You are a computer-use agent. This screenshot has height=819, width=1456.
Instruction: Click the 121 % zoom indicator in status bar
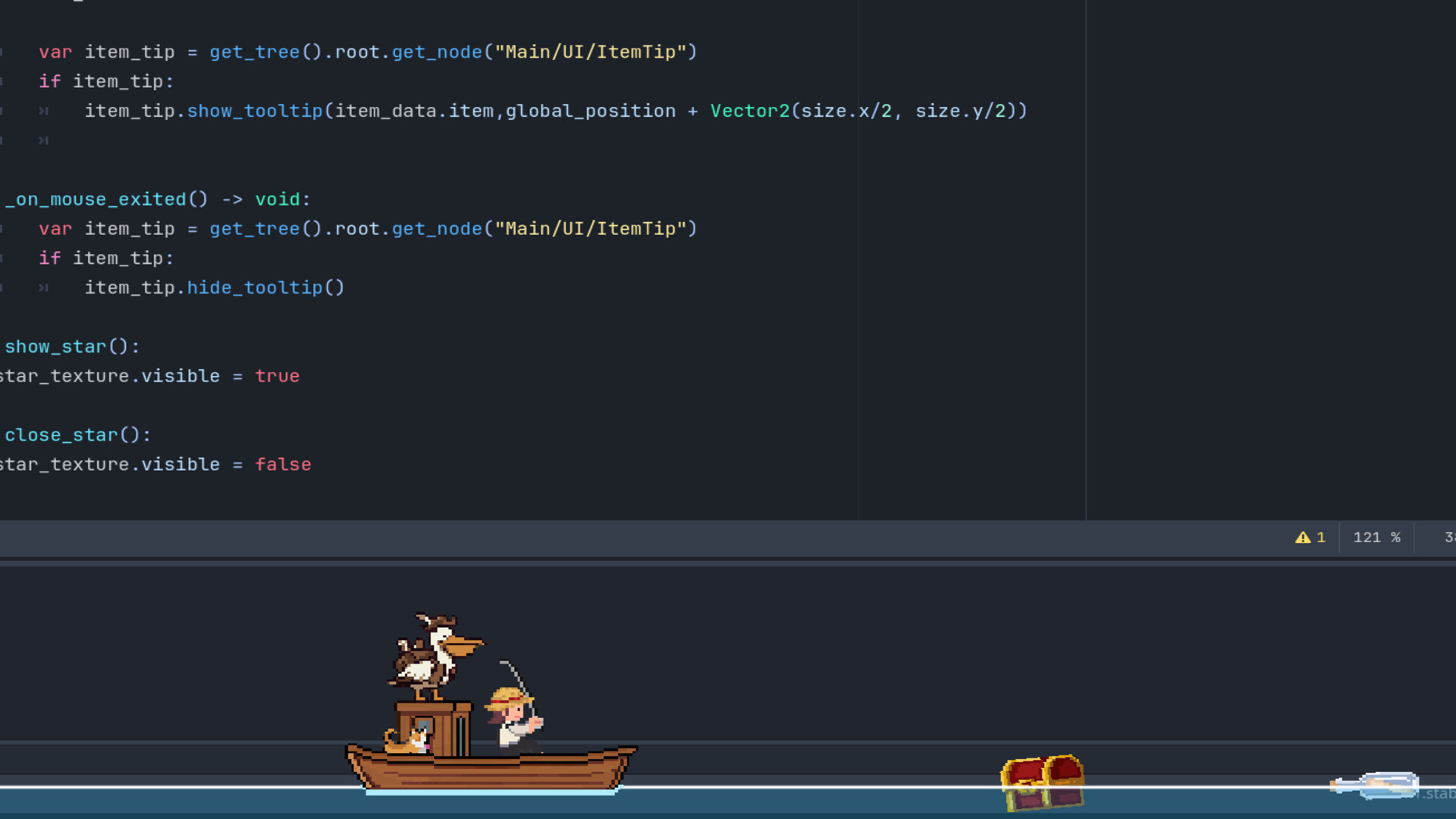(1376, 538)
